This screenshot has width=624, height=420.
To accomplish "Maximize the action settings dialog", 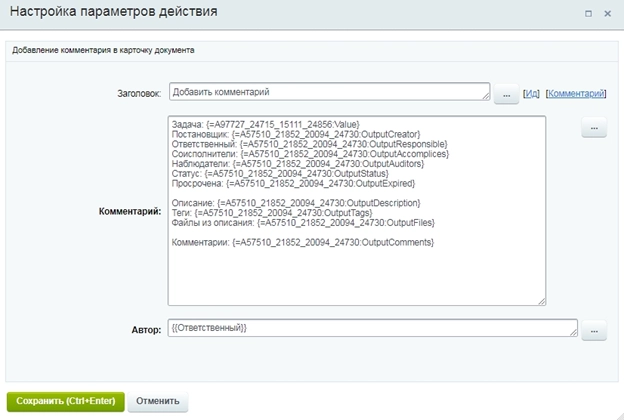I will 588,14.
